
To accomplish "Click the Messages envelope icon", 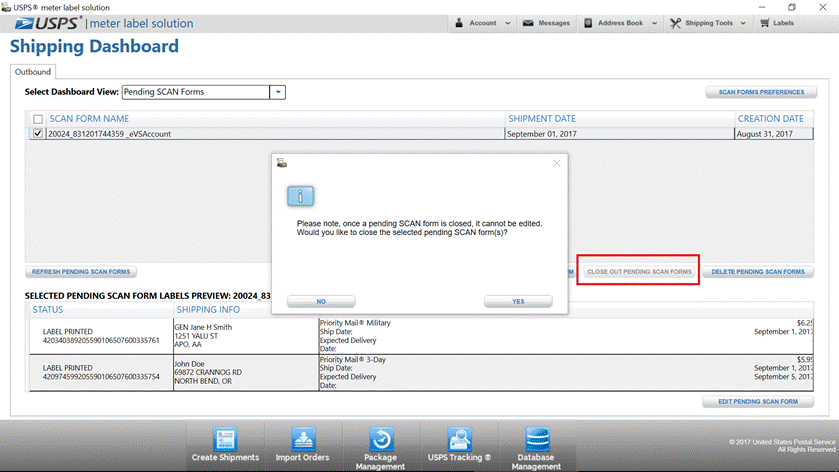I will tap(528, 23).
